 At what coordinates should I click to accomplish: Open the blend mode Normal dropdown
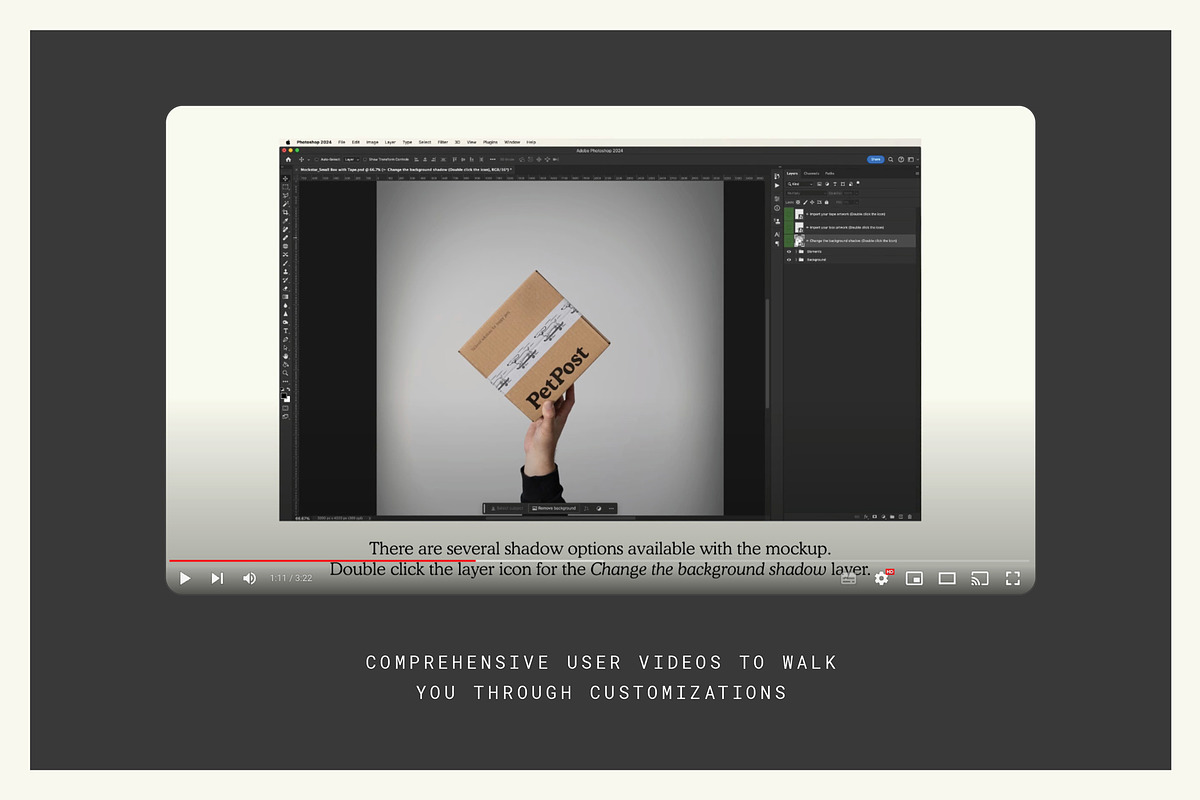point(806,193)
